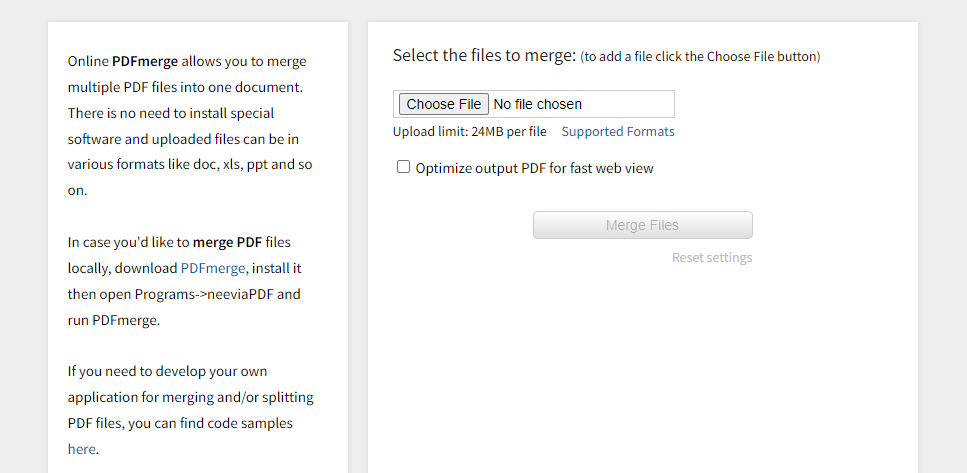967x473 pixels.
Task: Click the "(to add a file click...)" hint text
Action: tap(700, 57)
